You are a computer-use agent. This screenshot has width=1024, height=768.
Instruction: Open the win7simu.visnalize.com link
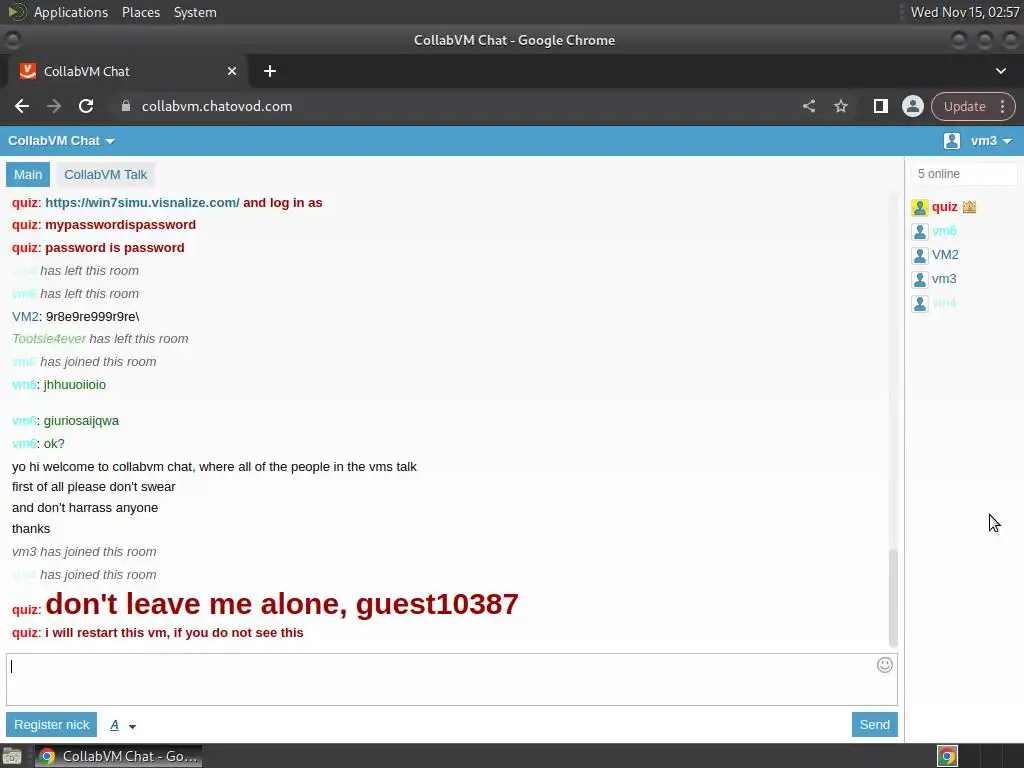[142, 202]
